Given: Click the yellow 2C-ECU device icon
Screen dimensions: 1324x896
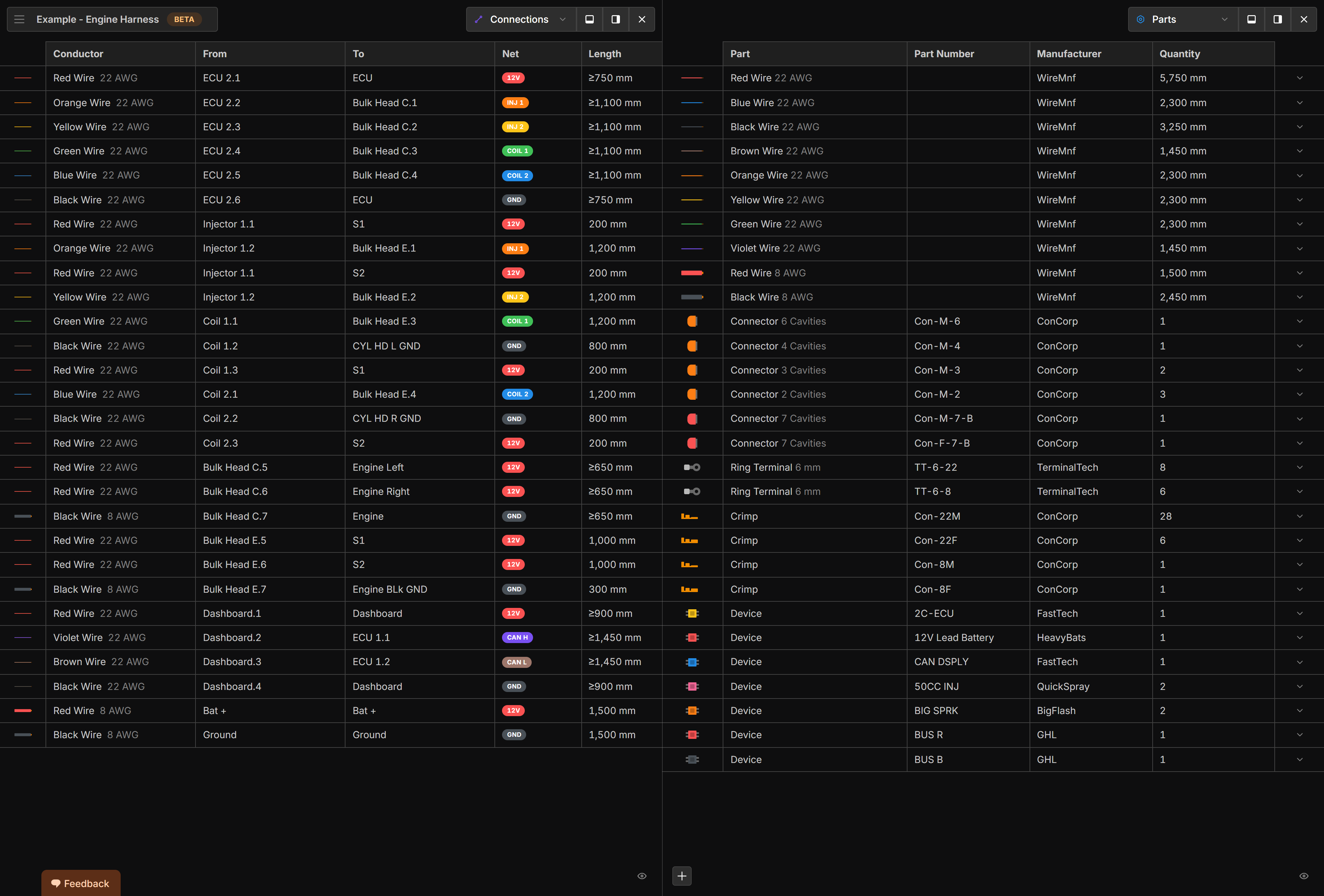Looking at the screenshot, I should point(692,614).
